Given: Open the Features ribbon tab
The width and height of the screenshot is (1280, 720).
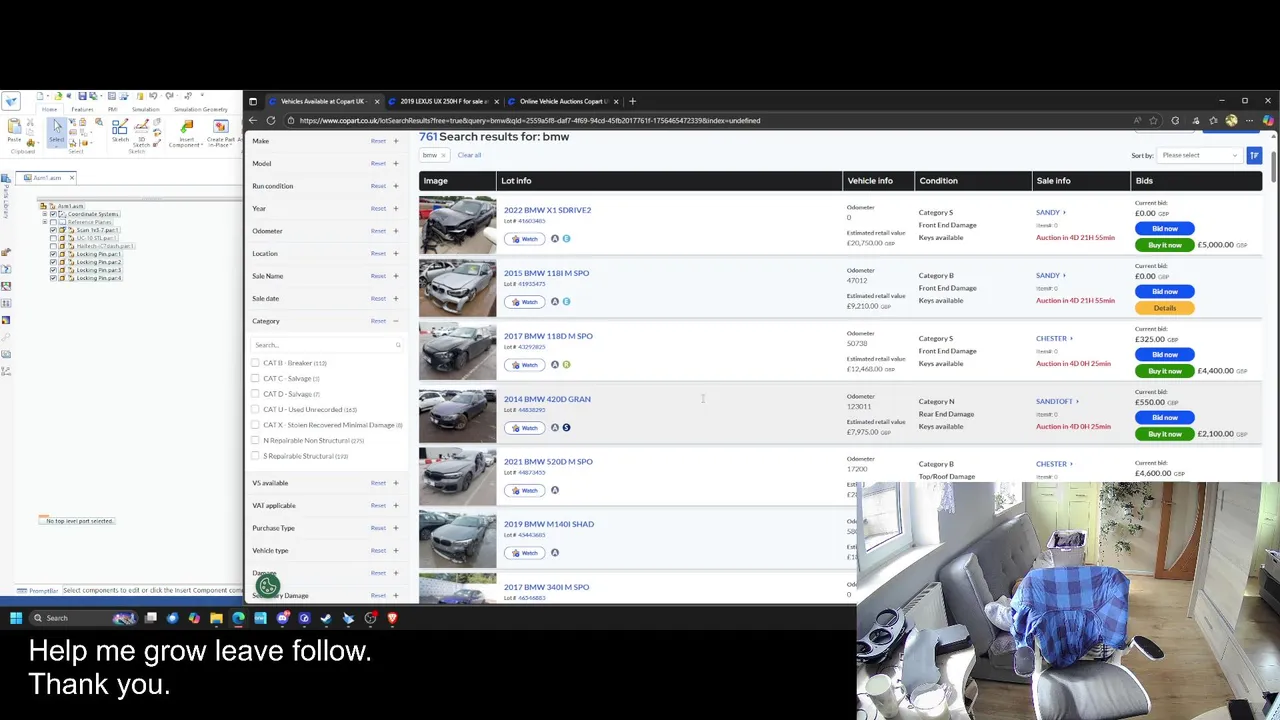Looking at the screenshot, I should point(82,109).
